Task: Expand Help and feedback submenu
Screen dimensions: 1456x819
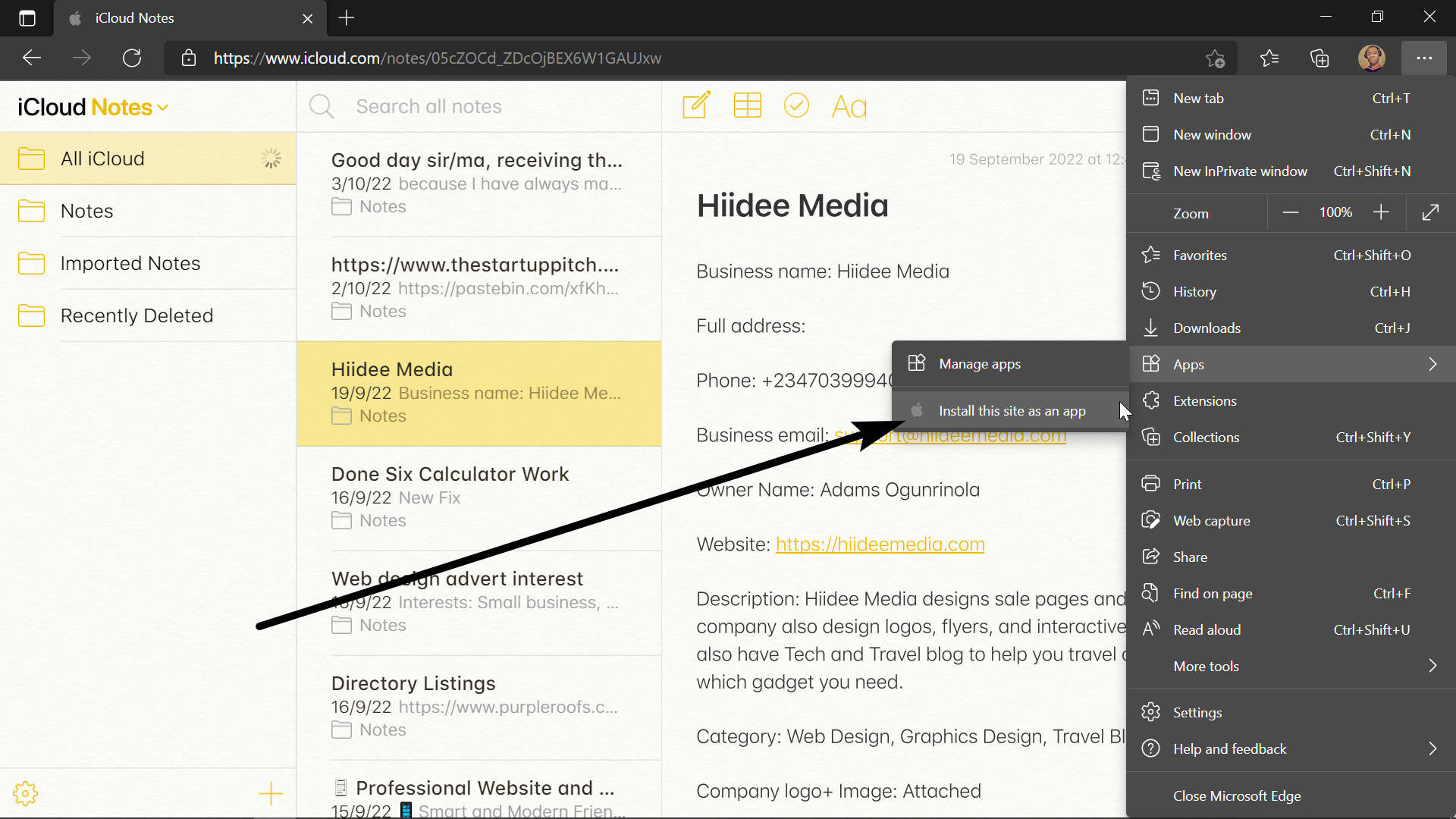Action: [1291, 748]
